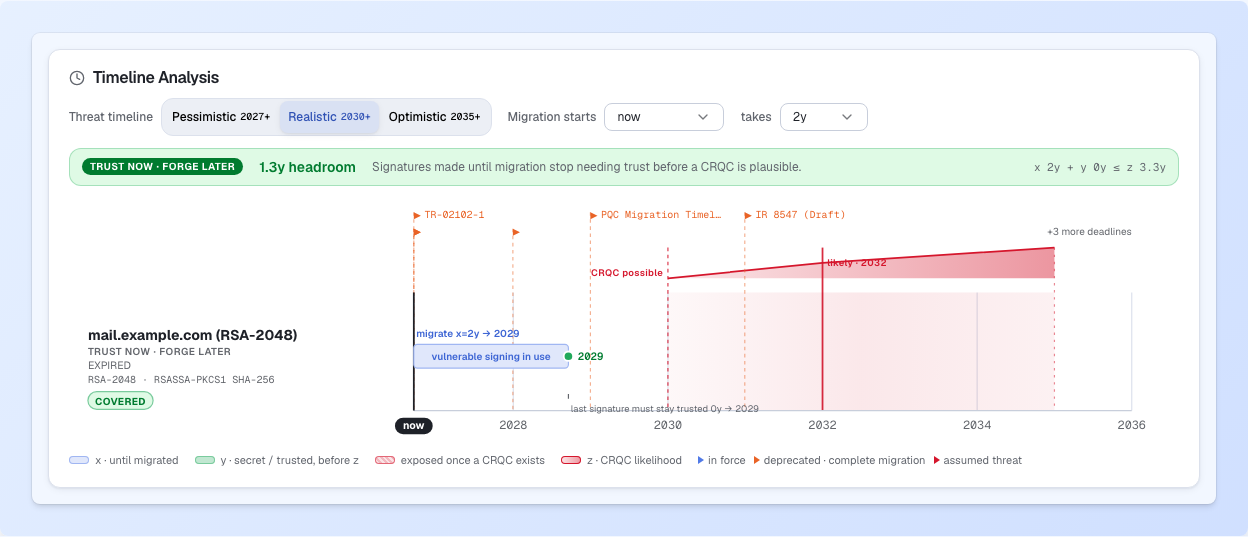1248x537 pixels.
Task: Click the exposed once a CRQC exists swatch
Action: tap(385, 460)
